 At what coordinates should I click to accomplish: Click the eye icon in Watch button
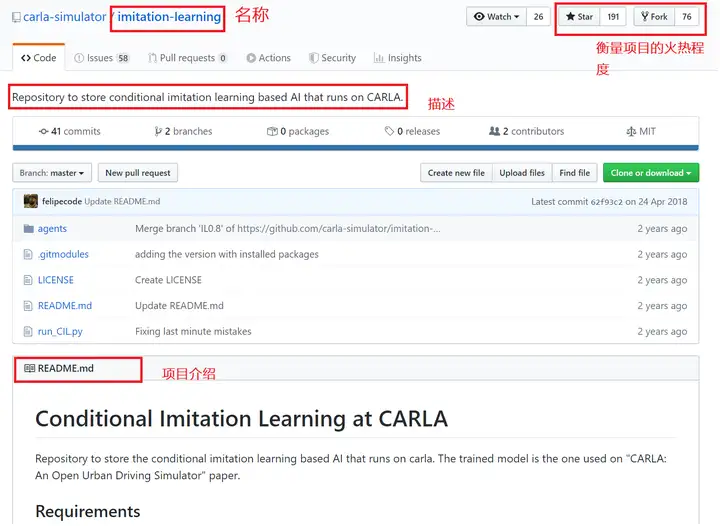point(479,17)
